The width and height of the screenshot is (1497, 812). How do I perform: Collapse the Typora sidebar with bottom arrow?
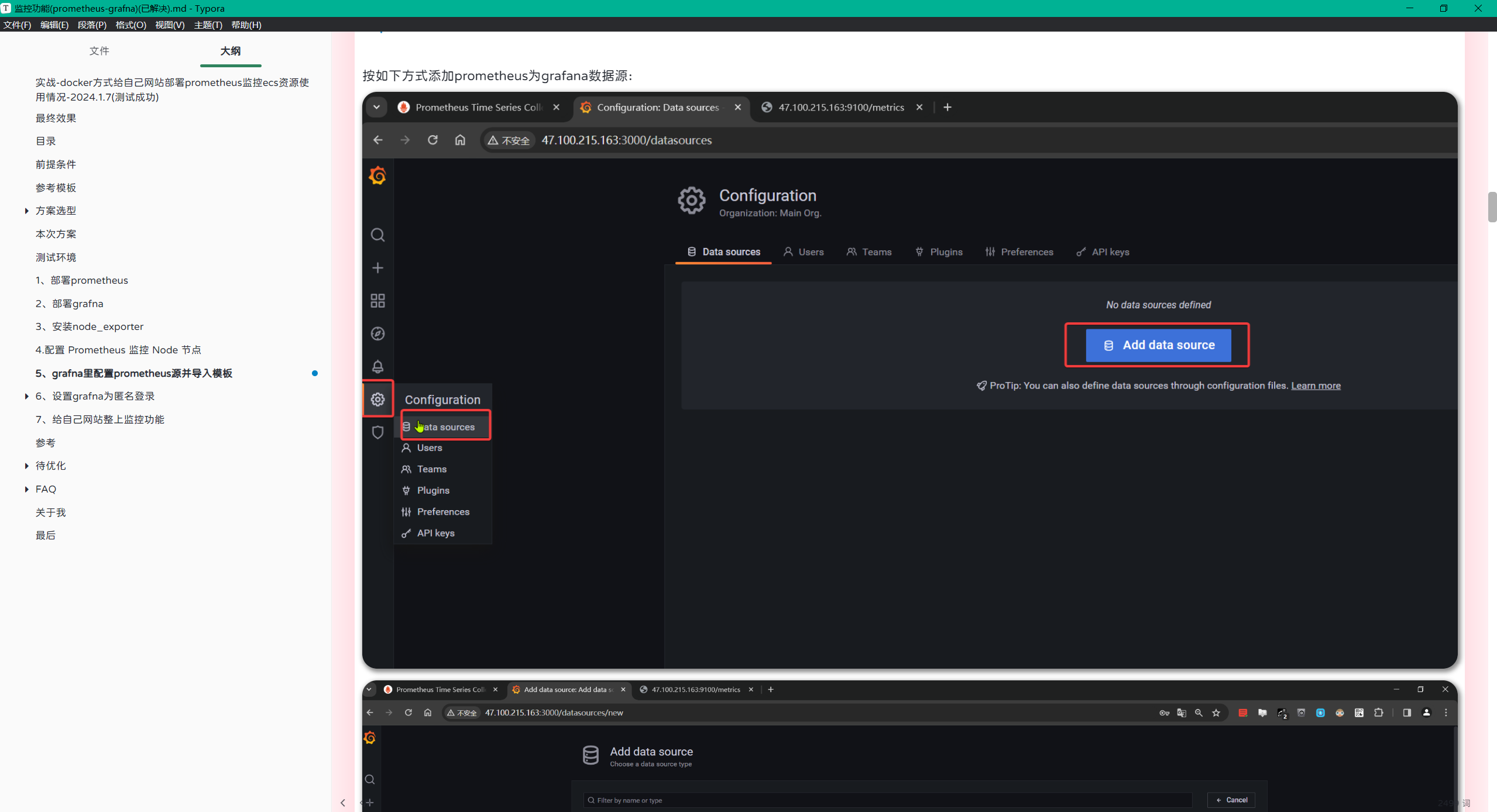(343, 803)
